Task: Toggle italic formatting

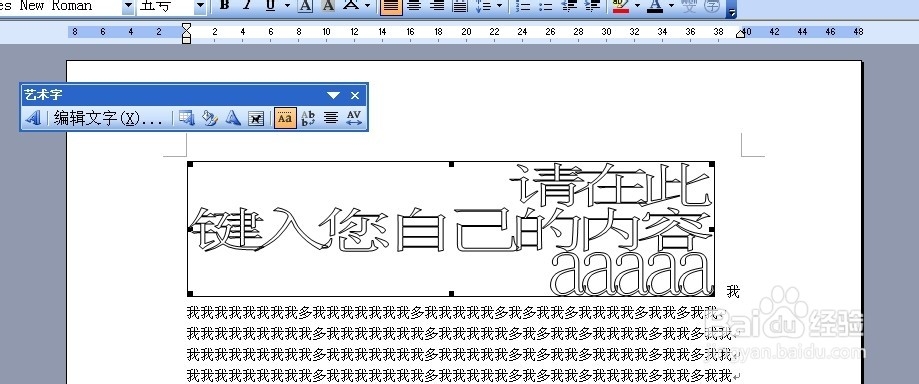Action: tap(247, 6)
